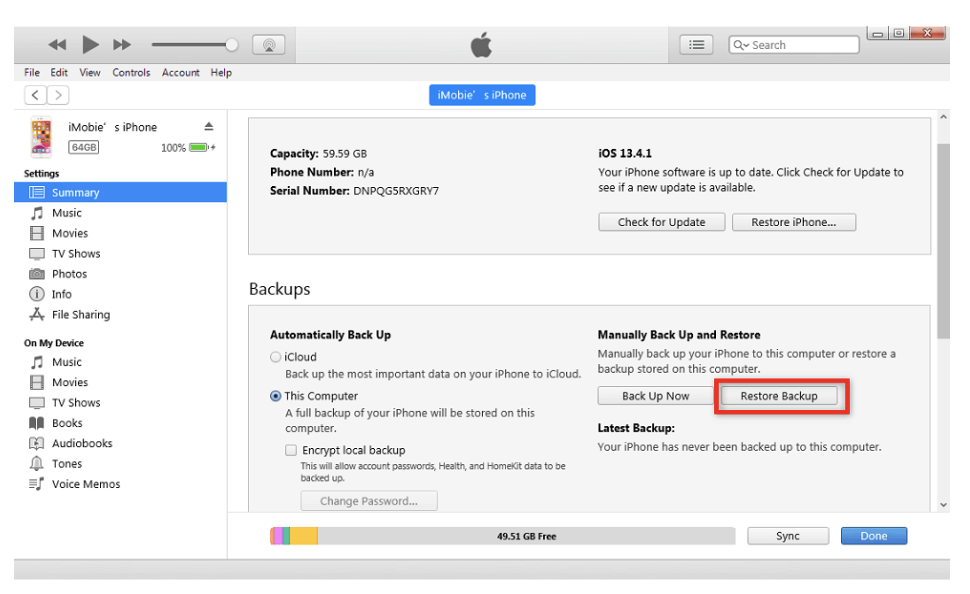Enable the Encrypt local backup checkbox

(x=291, y=450)
